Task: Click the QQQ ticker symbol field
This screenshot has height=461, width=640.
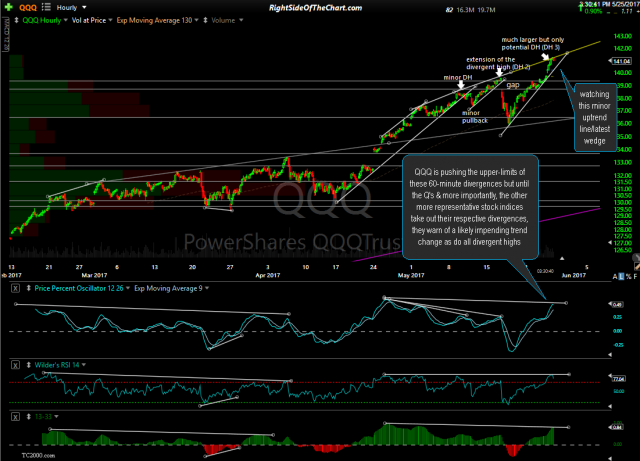Action: pyautogui.click(x=28, y=7)
